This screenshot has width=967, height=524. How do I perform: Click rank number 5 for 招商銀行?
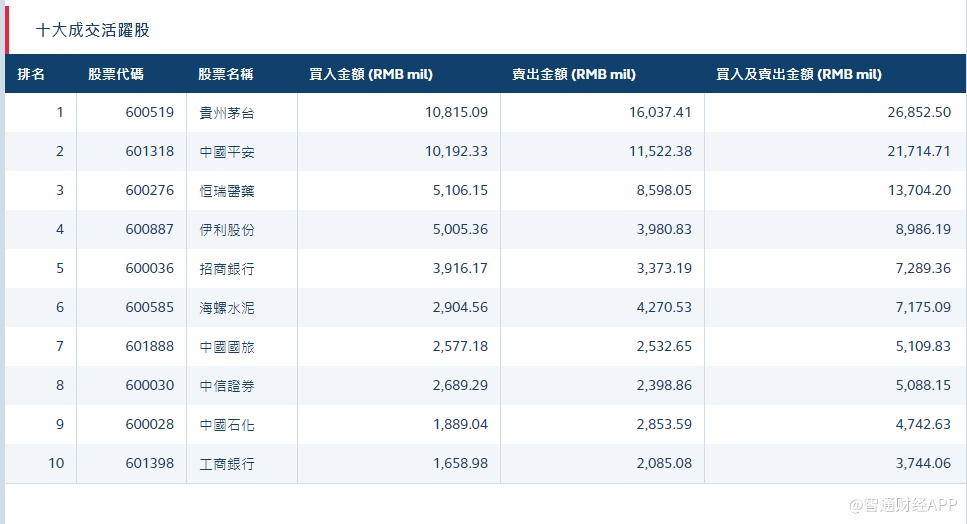[x=60, y=268]
